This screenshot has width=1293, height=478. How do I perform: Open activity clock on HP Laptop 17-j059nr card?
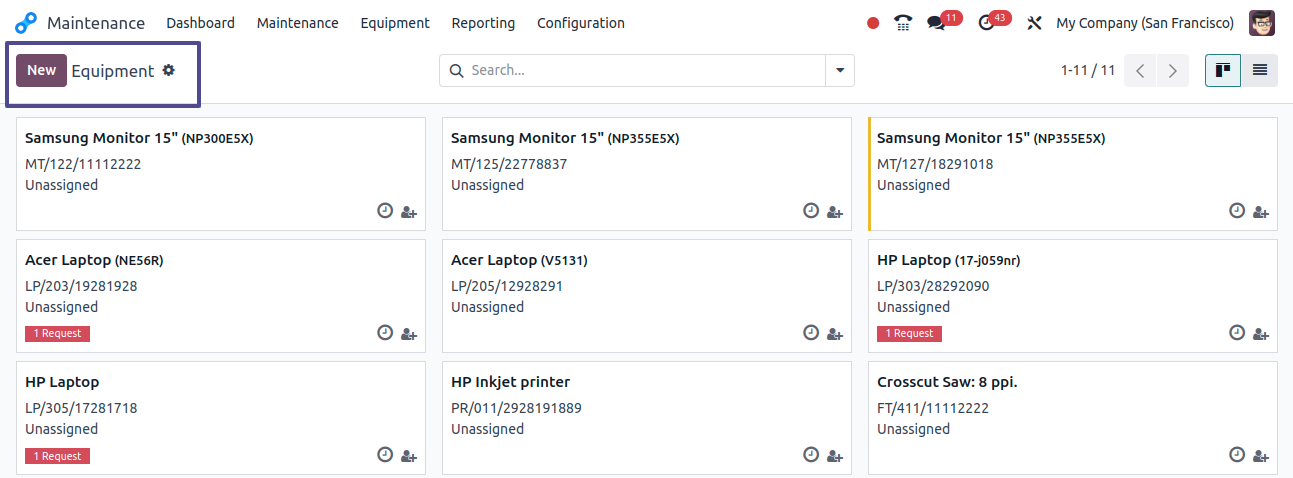point(1237,333)
